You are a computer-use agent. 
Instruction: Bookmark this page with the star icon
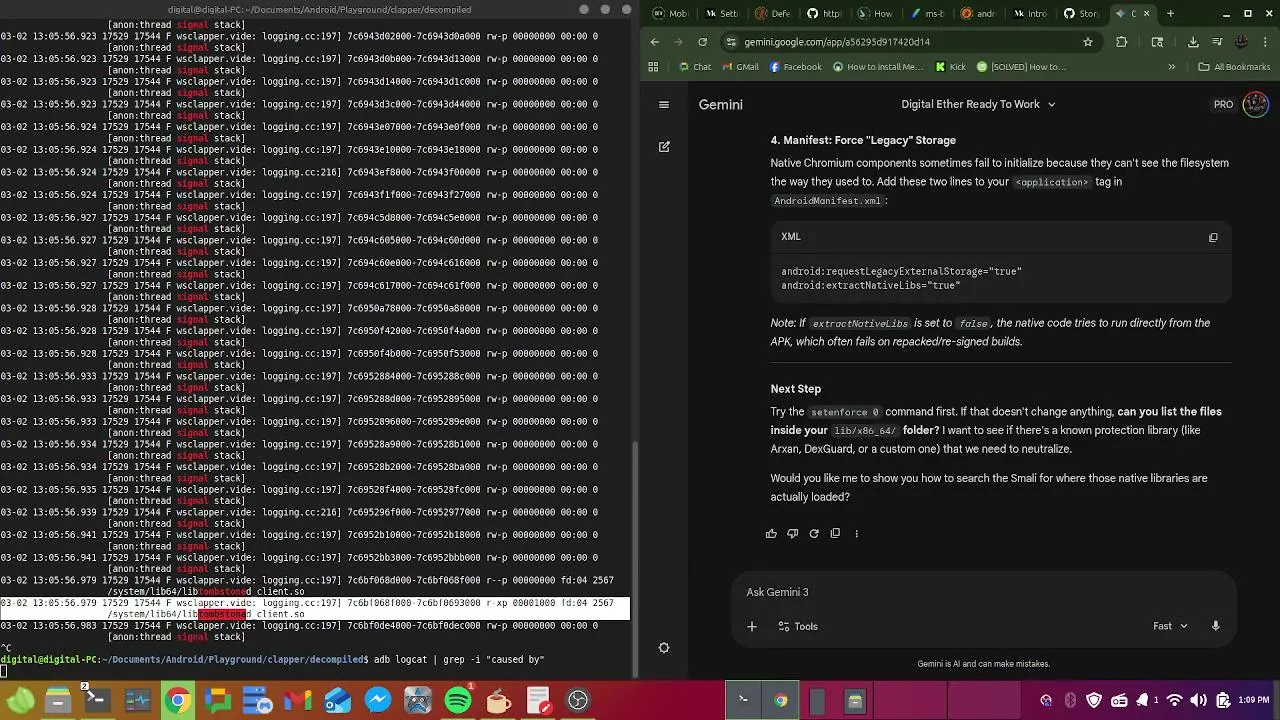click(1088, 42)
